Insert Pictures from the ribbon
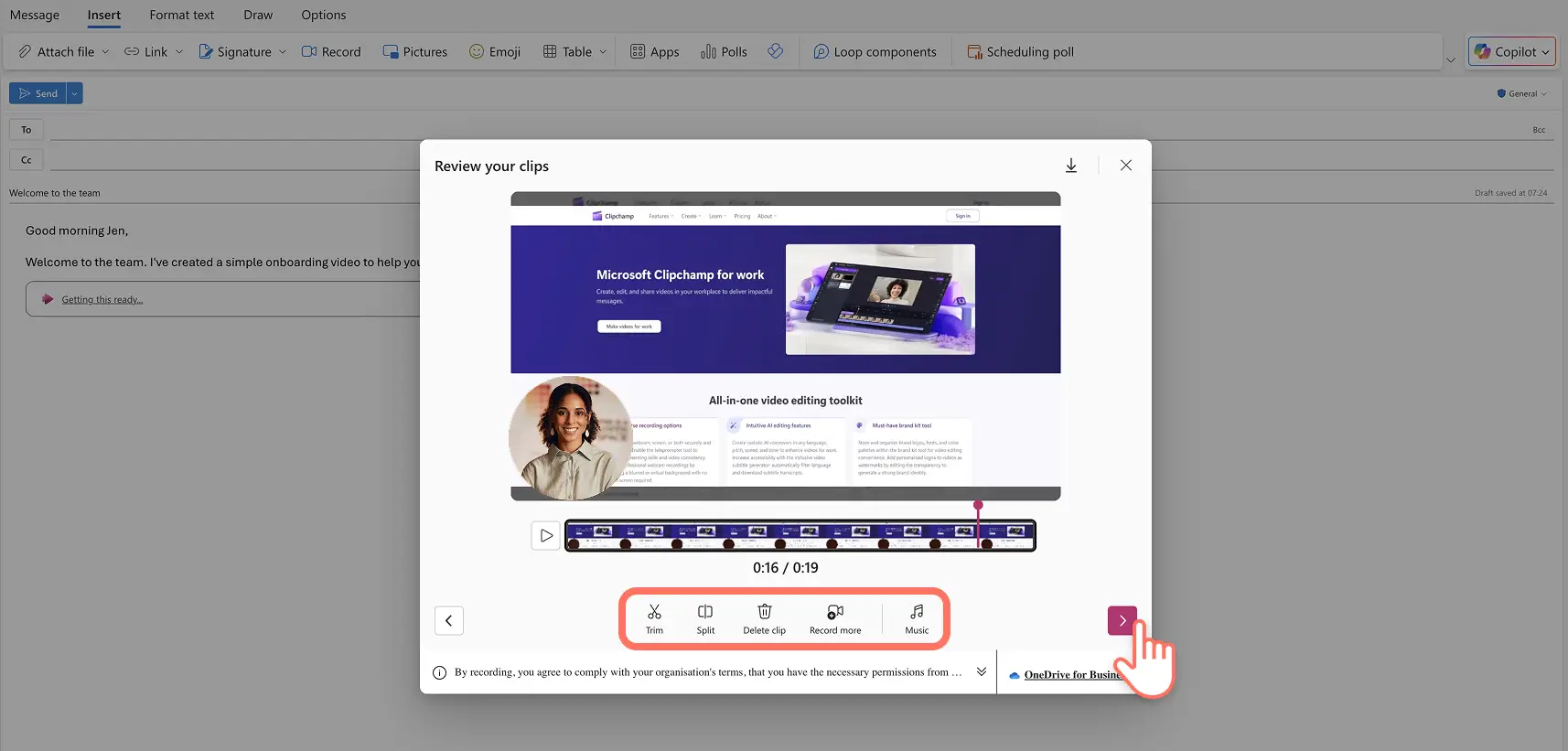This screenshot has height=751, width=1568. (x=415, y=52)
